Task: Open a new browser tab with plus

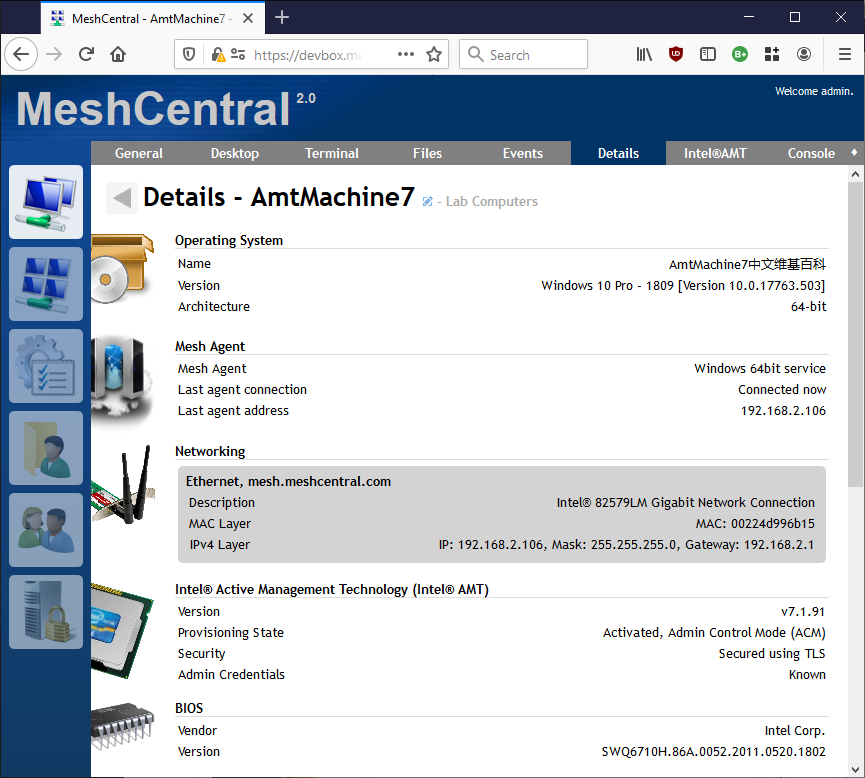Action: [x=282, y=18]
